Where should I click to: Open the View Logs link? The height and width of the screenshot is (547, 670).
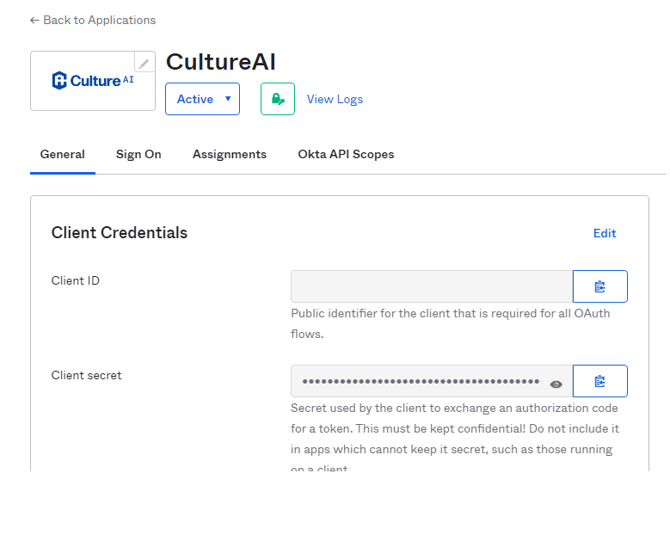coord(335,99)
